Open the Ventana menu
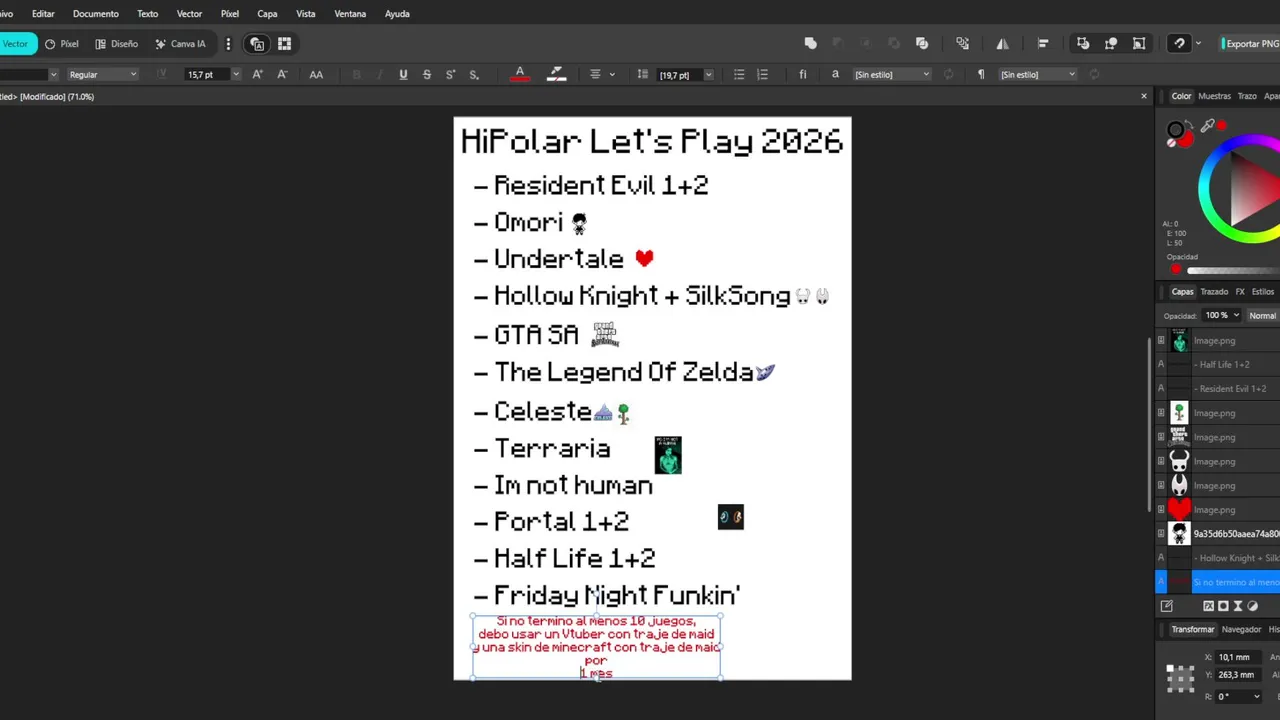 (x=350, y=14)
